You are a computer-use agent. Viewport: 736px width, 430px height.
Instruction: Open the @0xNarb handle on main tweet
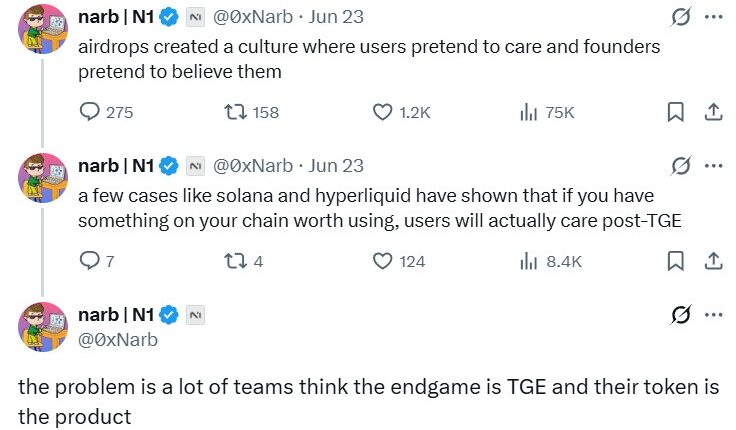(x=117, y=339)
